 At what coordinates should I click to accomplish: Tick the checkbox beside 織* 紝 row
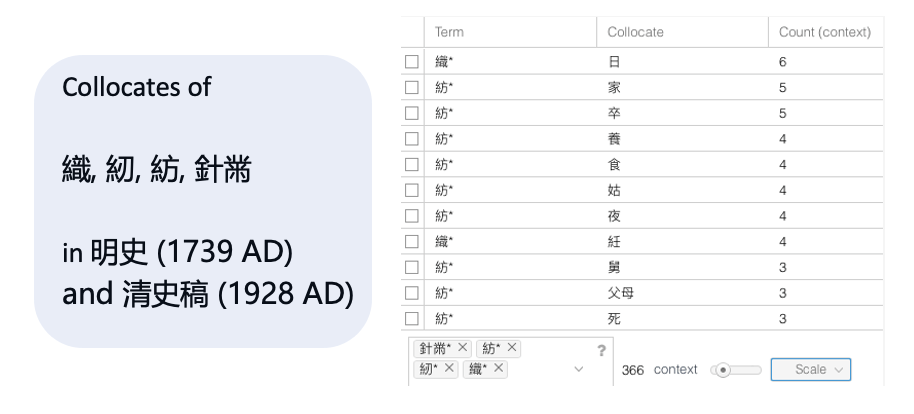[x=412, y=242]
